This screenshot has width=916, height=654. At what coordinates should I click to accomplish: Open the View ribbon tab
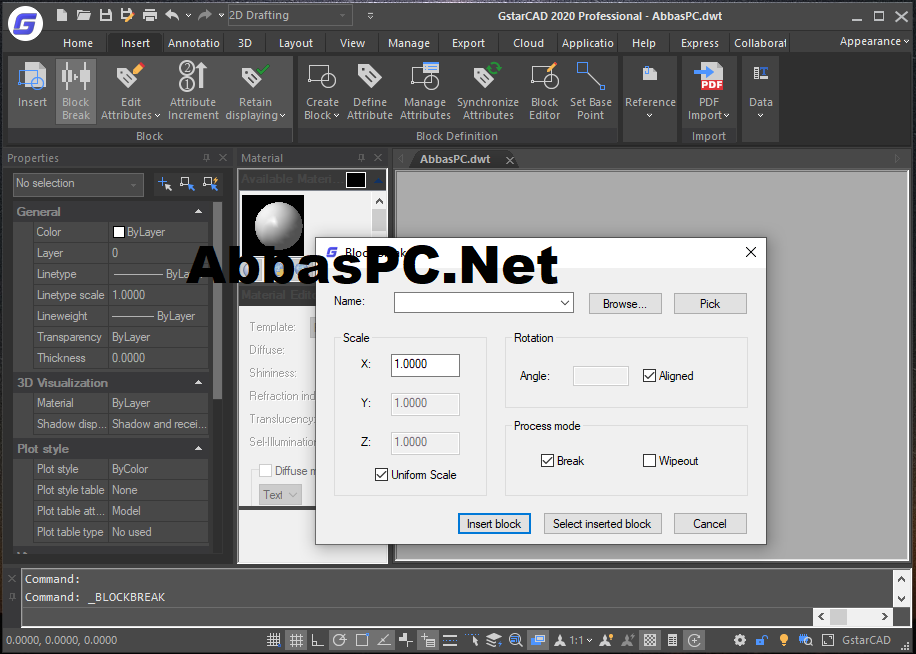(352, 43)
